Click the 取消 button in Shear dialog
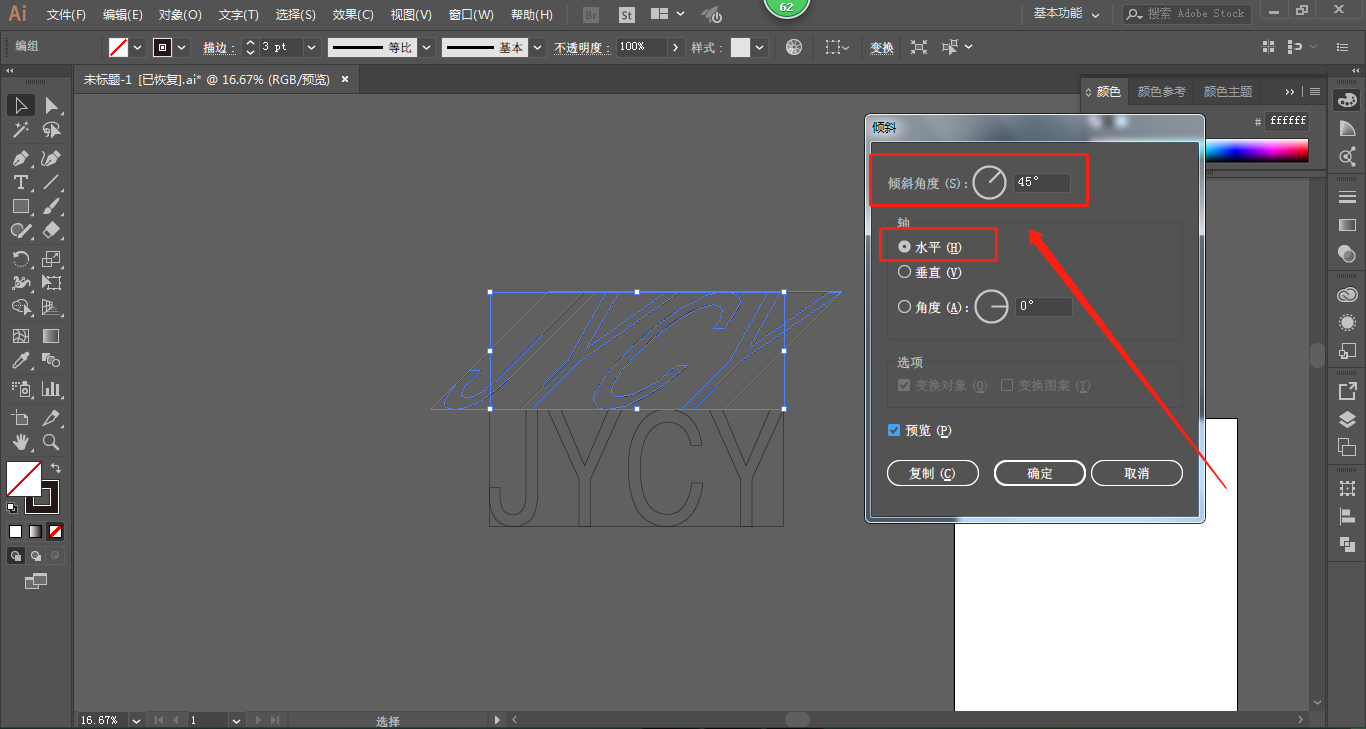Image resolution: width=1366 pixels, height=729 pixels. coord(1137,473)
